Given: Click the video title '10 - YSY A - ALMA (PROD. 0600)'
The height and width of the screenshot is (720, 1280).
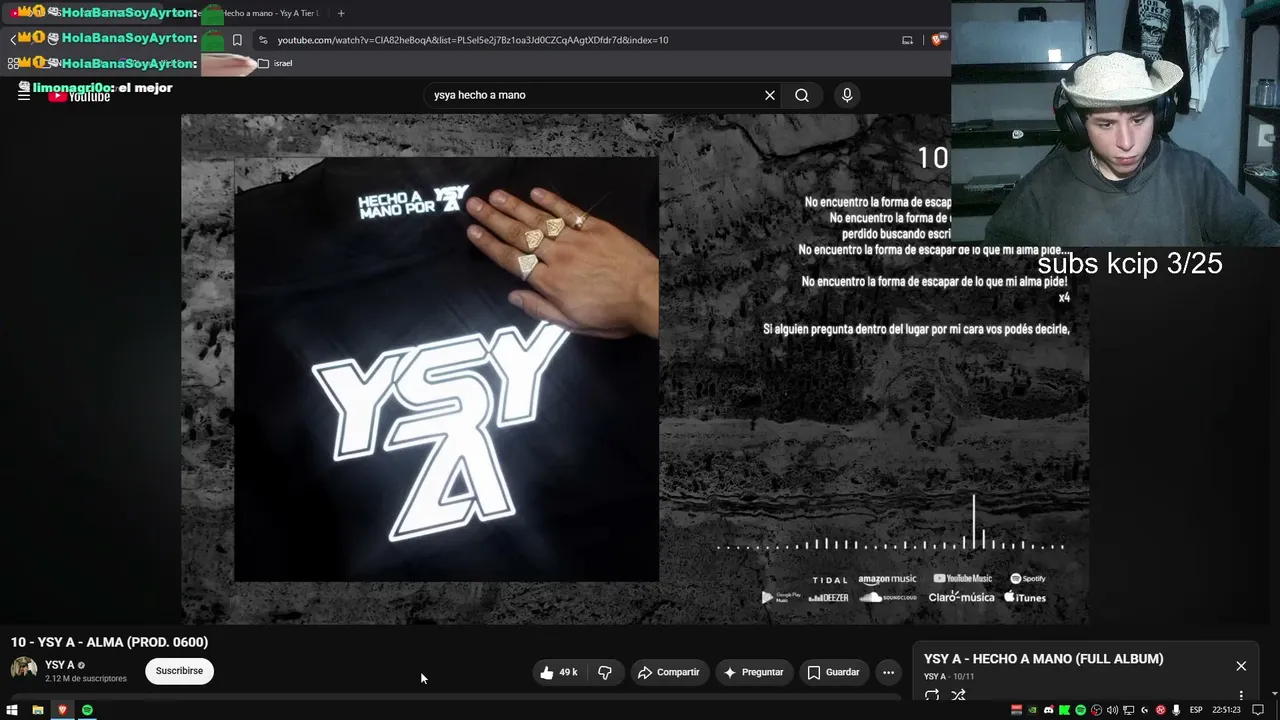Looking at the screenshot, I should pos(110,642).
